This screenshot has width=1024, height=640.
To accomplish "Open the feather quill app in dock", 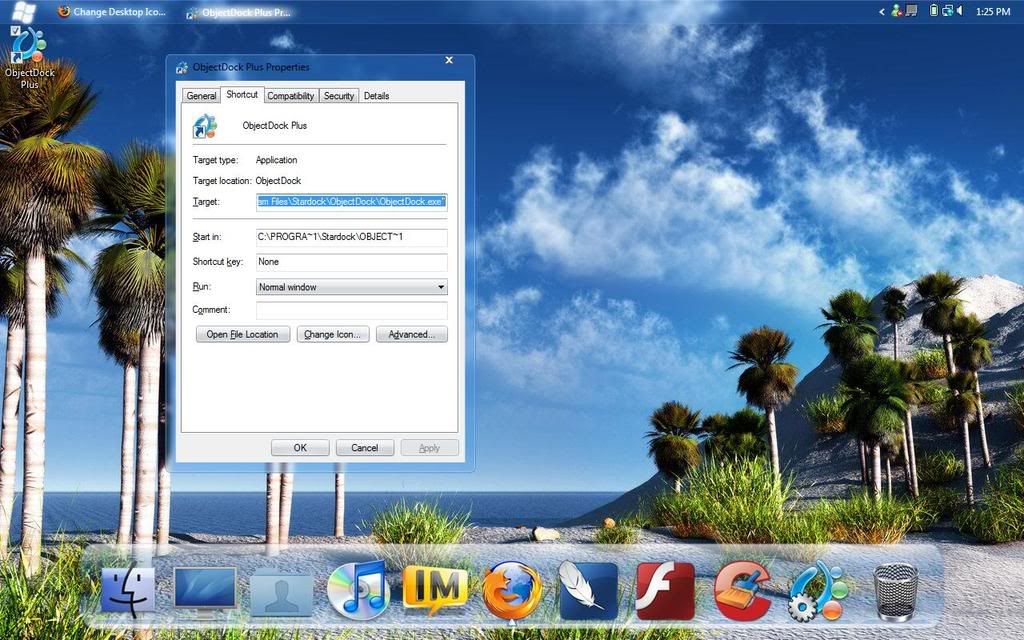I will click(588, 590).
